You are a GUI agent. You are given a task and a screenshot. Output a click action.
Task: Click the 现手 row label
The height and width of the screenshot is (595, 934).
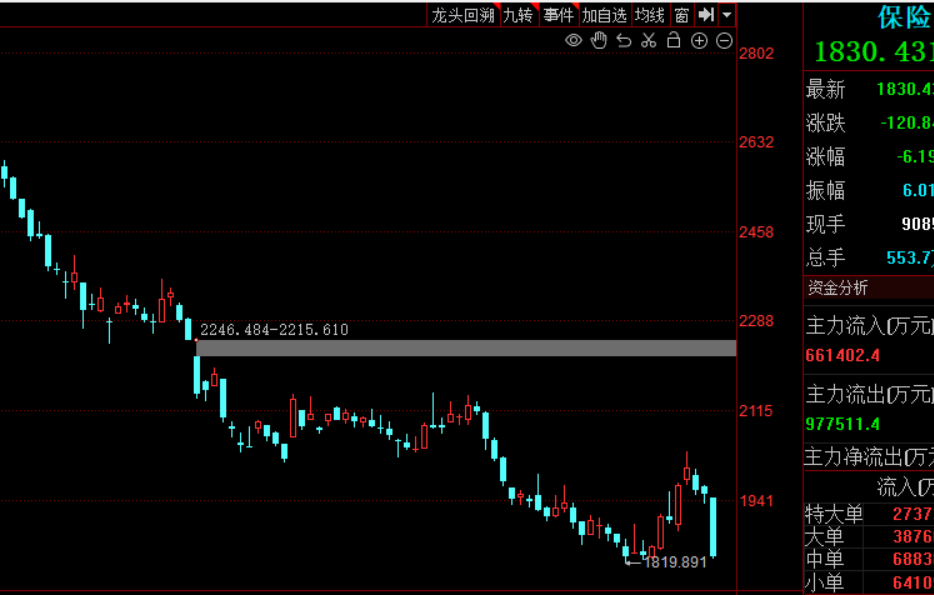tap(826, 224)
